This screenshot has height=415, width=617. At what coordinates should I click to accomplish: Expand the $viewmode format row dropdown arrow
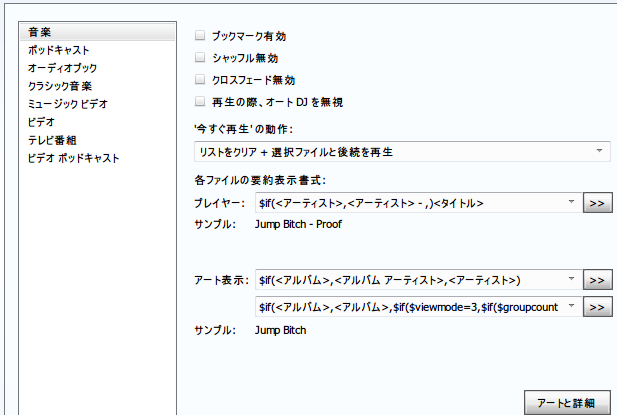tap(570, 305)
